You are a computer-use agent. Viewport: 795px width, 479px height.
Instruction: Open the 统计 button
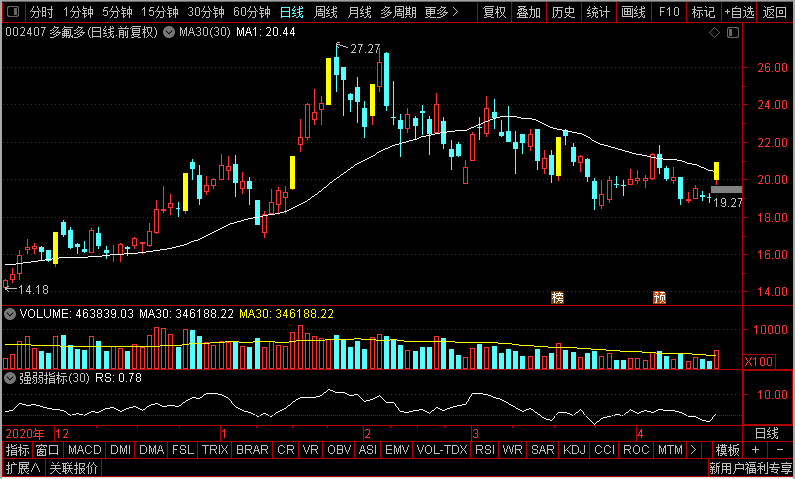(598, 12)
